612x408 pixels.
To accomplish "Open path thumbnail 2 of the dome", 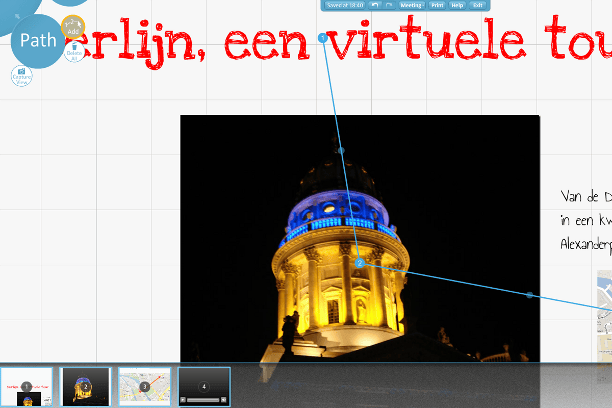I will point(86,387).
